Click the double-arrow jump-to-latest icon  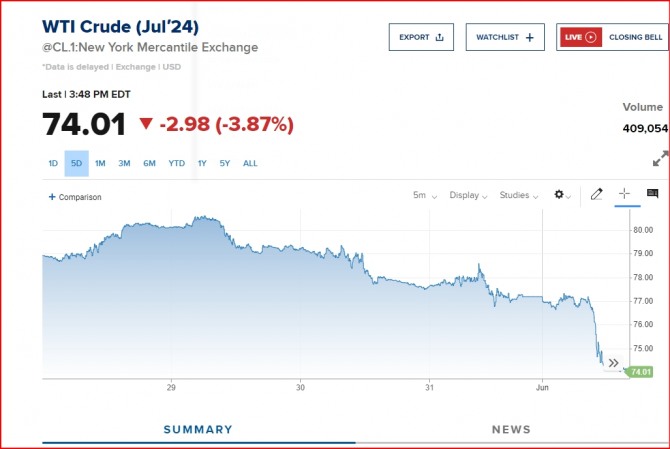614,363
